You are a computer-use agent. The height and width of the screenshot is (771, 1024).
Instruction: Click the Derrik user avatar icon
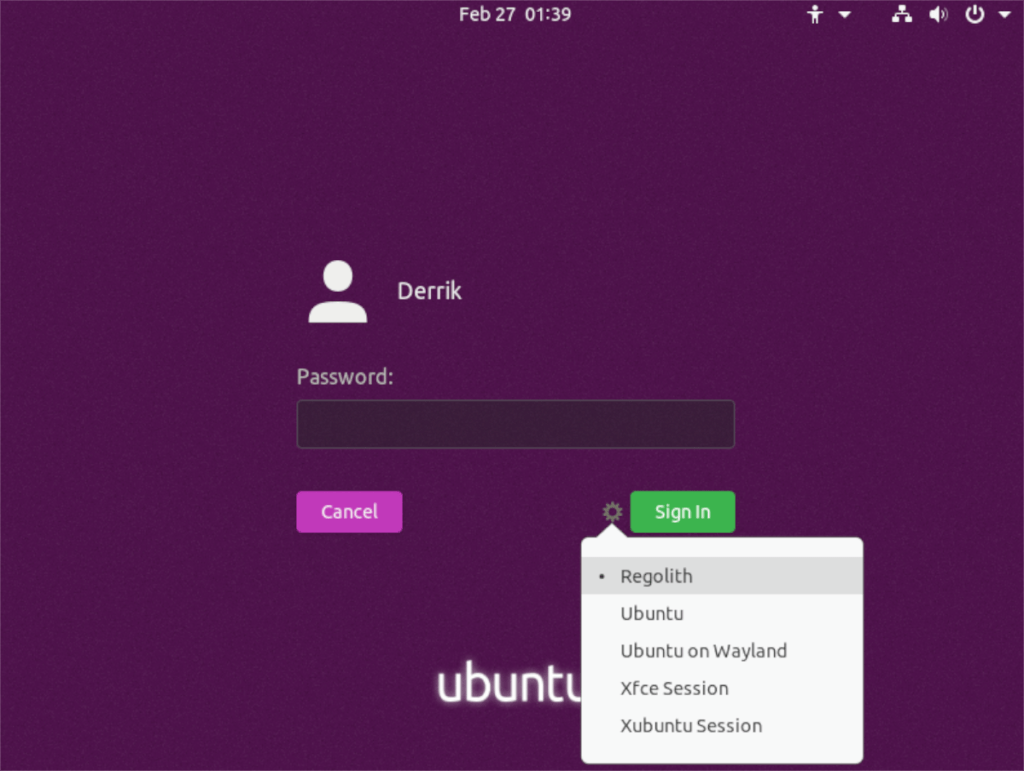pos(337,291)
